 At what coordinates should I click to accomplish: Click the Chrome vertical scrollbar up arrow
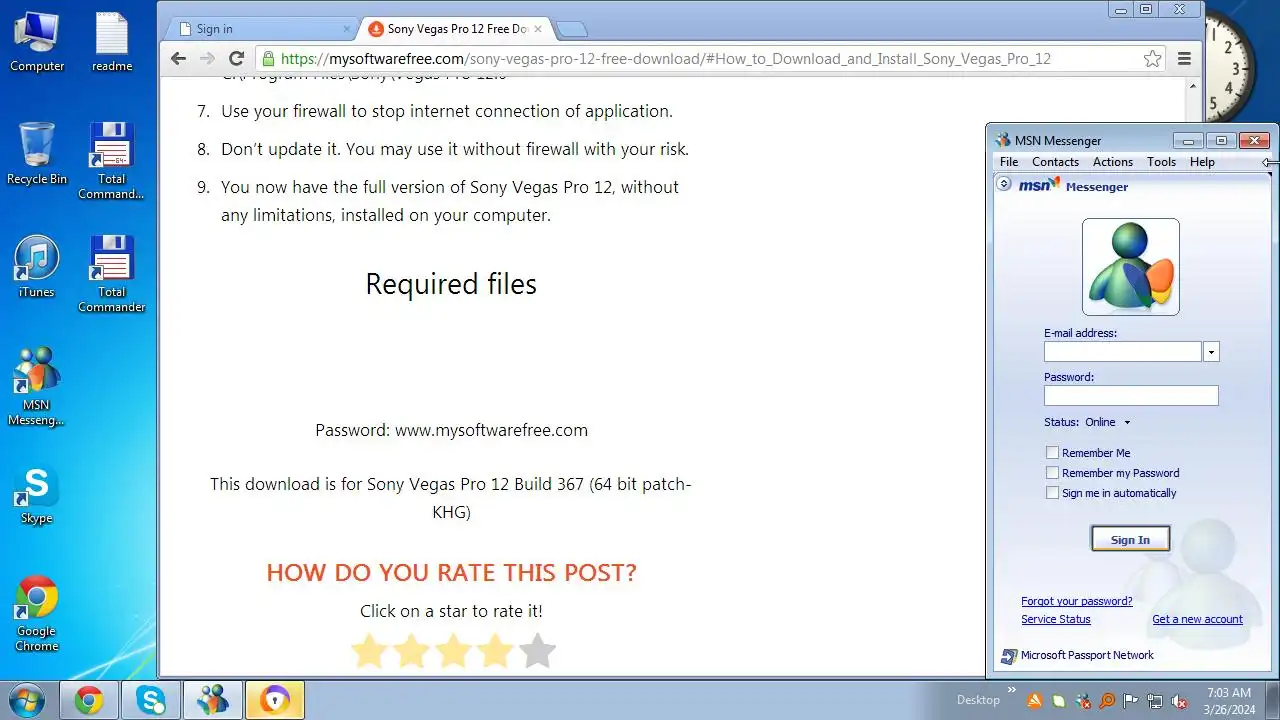(x=1193, y=87)
